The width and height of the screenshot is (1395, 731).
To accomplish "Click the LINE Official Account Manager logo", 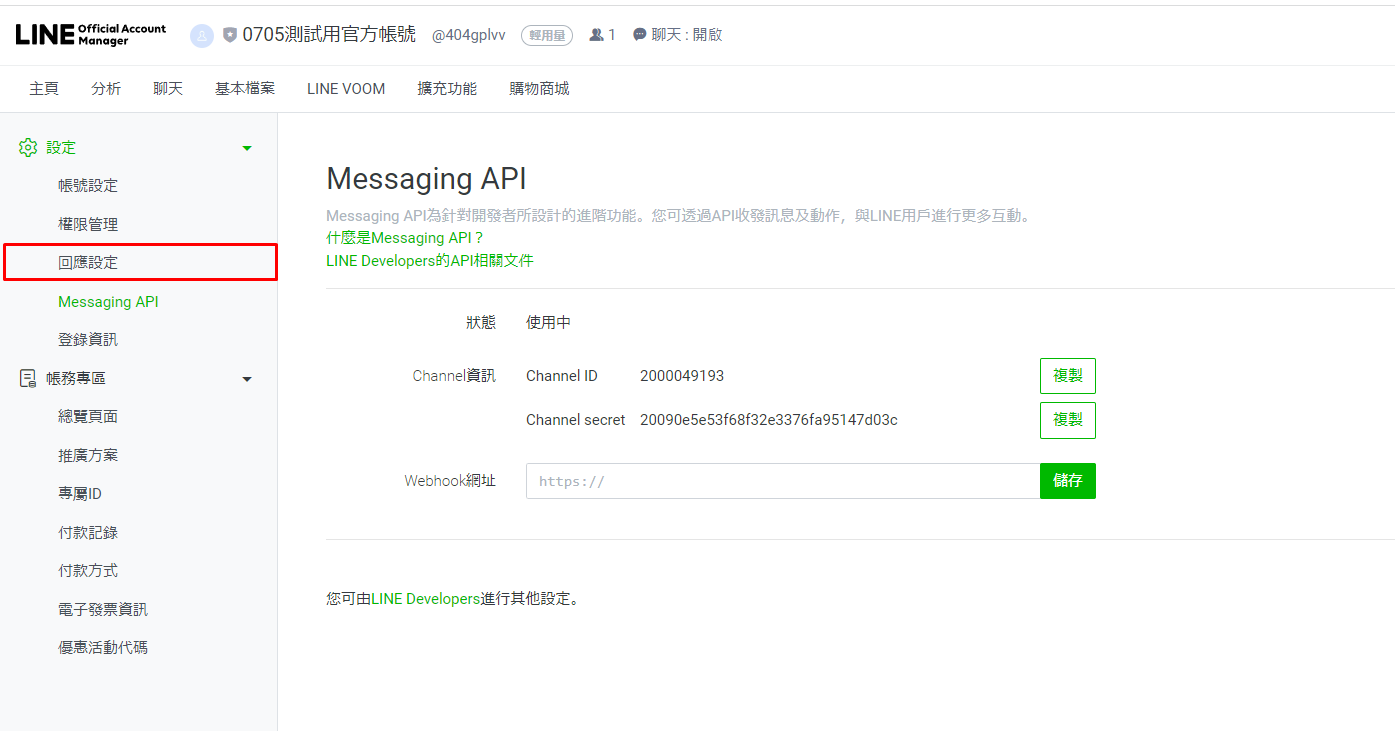I will 91,35.
